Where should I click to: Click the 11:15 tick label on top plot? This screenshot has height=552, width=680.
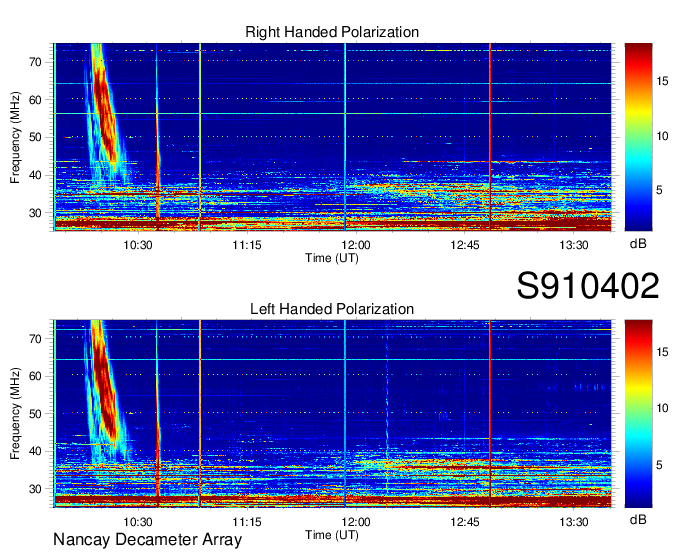point(247,245)
